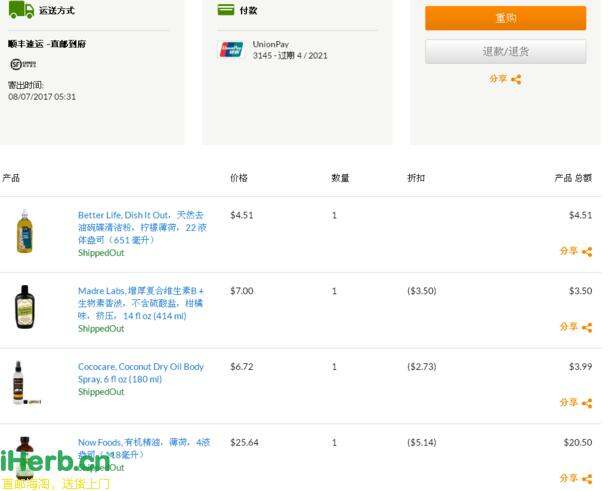Click the Madre Labs bottle thumbnail

[24, 307]
